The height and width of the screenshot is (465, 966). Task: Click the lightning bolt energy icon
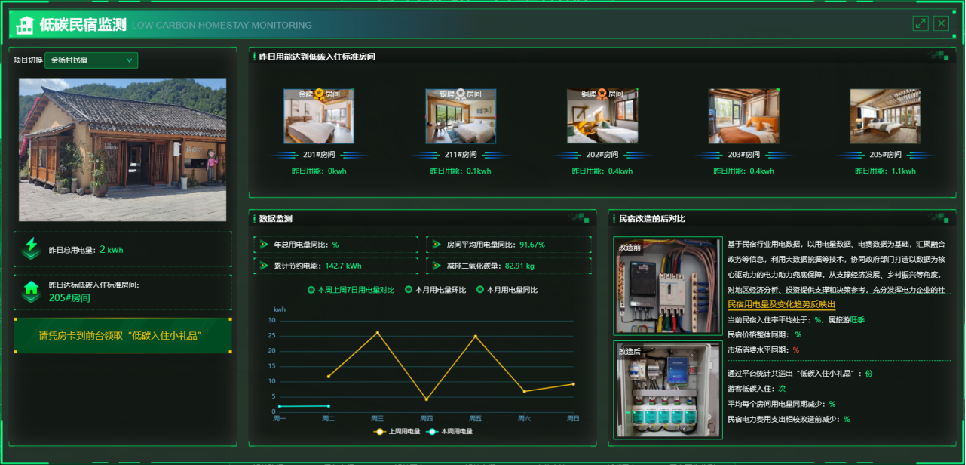[31, 249]
